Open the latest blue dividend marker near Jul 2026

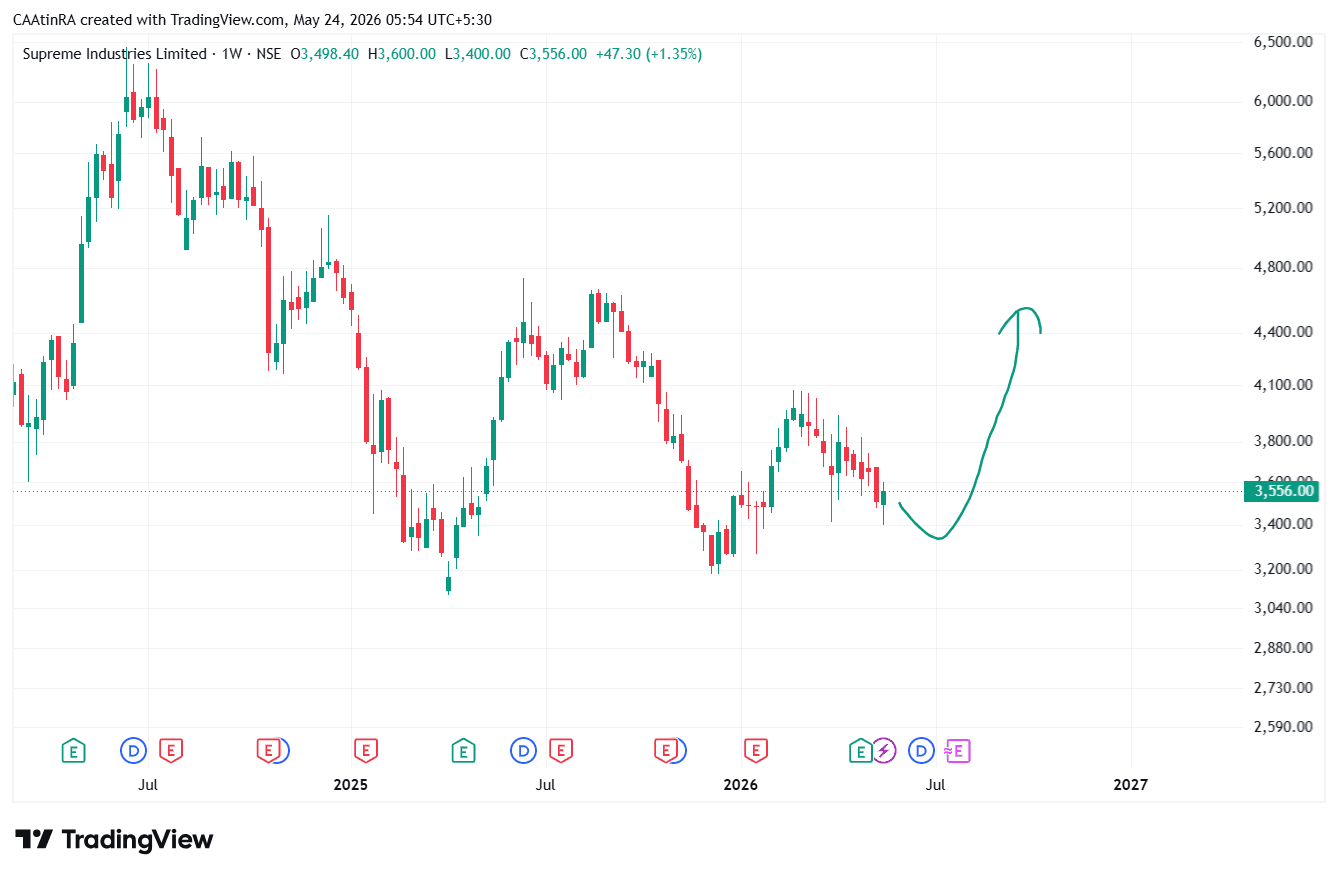tap(921, 750)
